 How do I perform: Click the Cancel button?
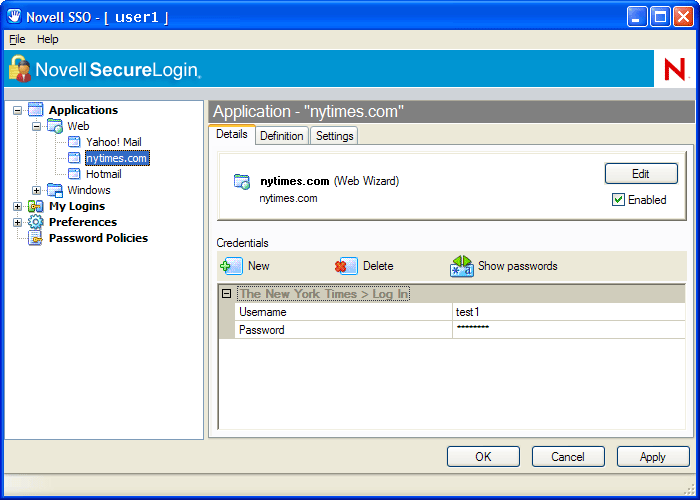[x=568, y=456]
